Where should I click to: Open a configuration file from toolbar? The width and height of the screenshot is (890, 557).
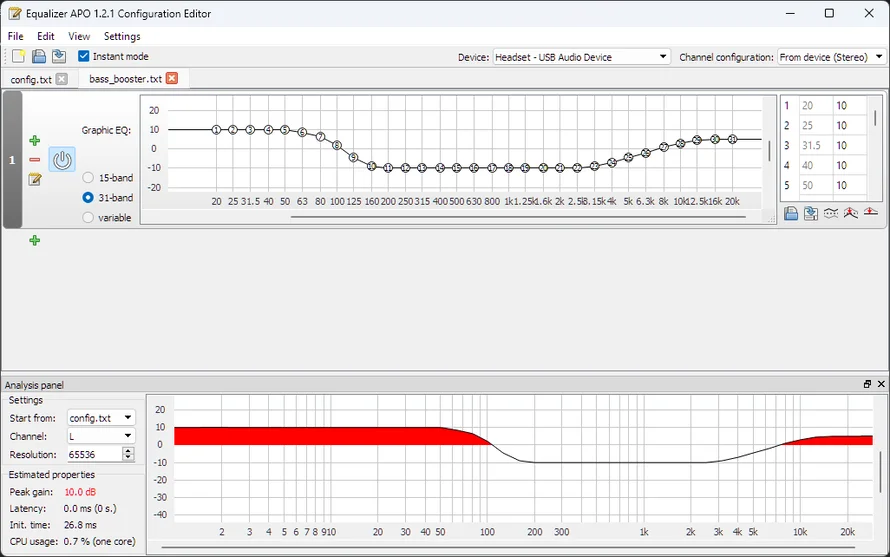point(39,56)
